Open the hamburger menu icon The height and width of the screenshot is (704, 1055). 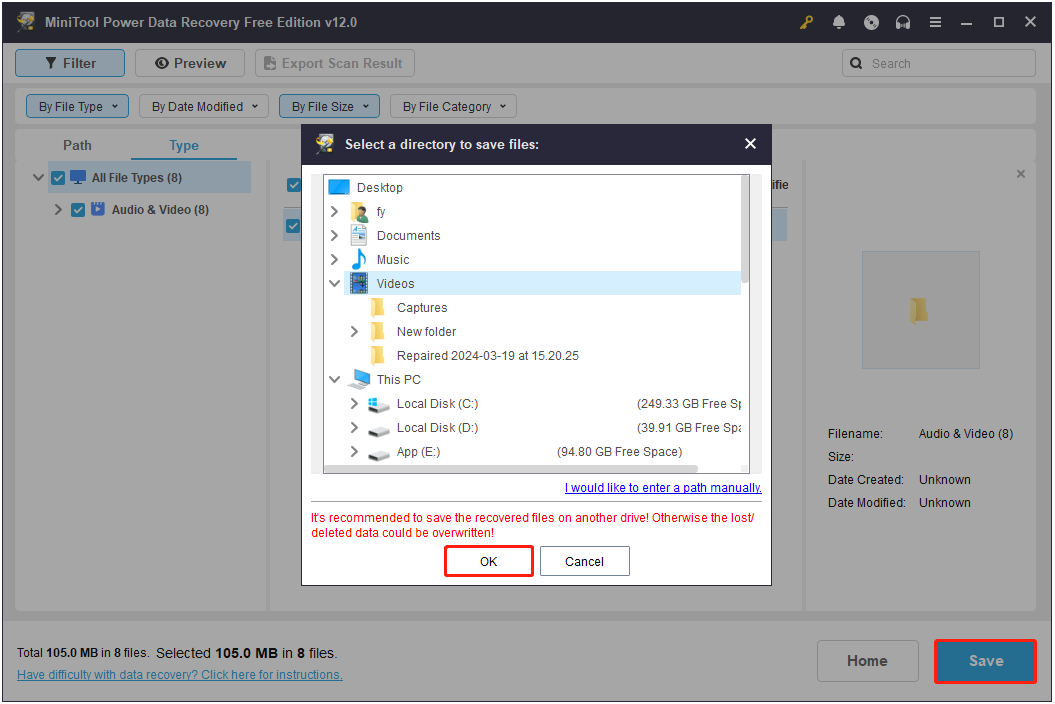tap(935, 22)
